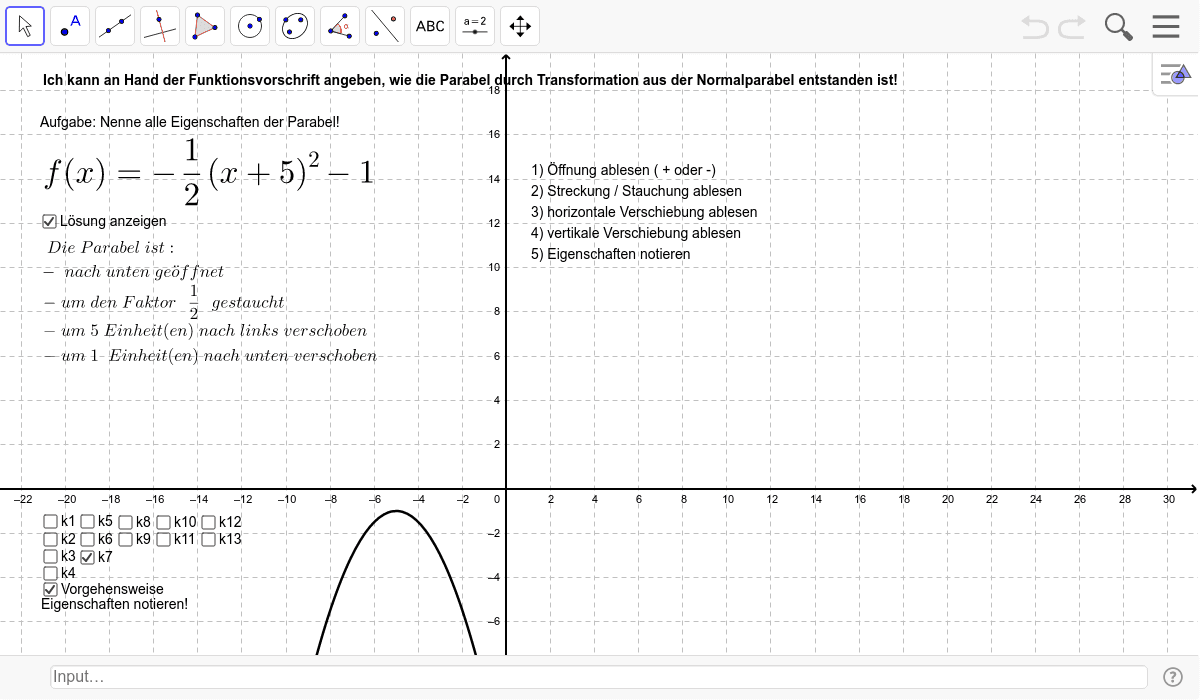Click 'Eigenschaften notieren!' text below checkboxes
1200x700 pixels.
coord(114,604)
